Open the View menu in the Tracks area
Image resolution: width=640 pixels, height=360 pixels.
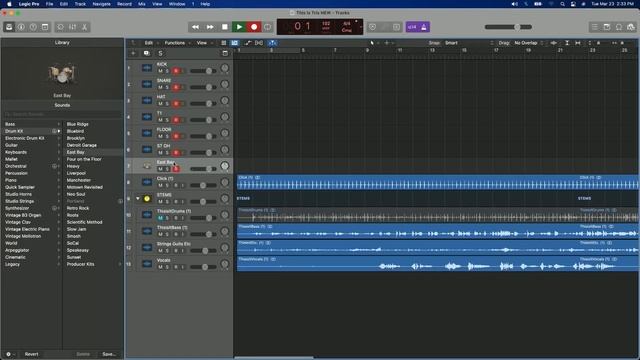(202, 43)
